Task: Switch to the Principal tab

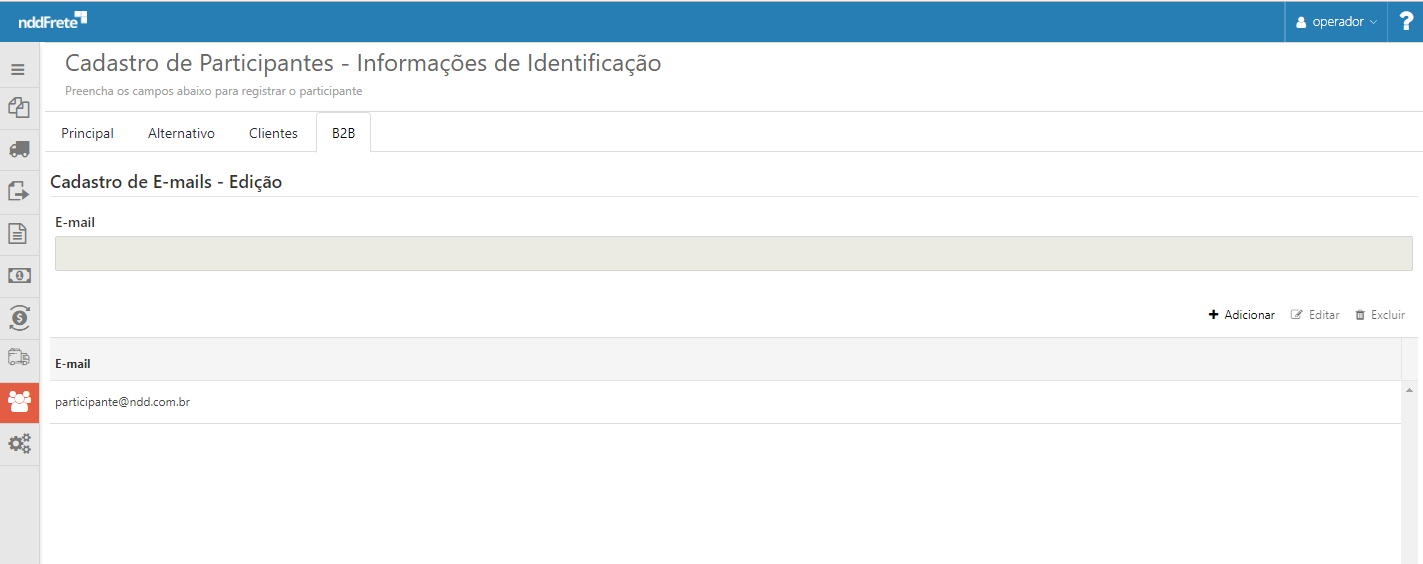Action: point(87,133)
